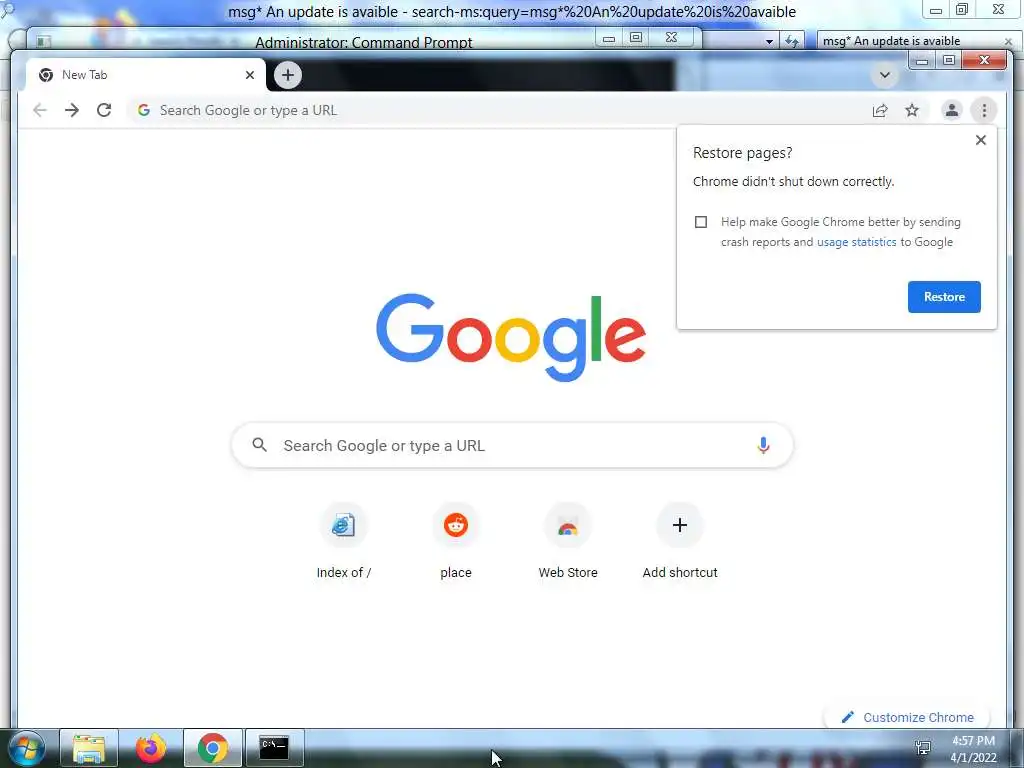Switch to Chrome via taskbar icon
This screenshot has height=768, width=1024.
pyautogui.click(x=213, y=748)
